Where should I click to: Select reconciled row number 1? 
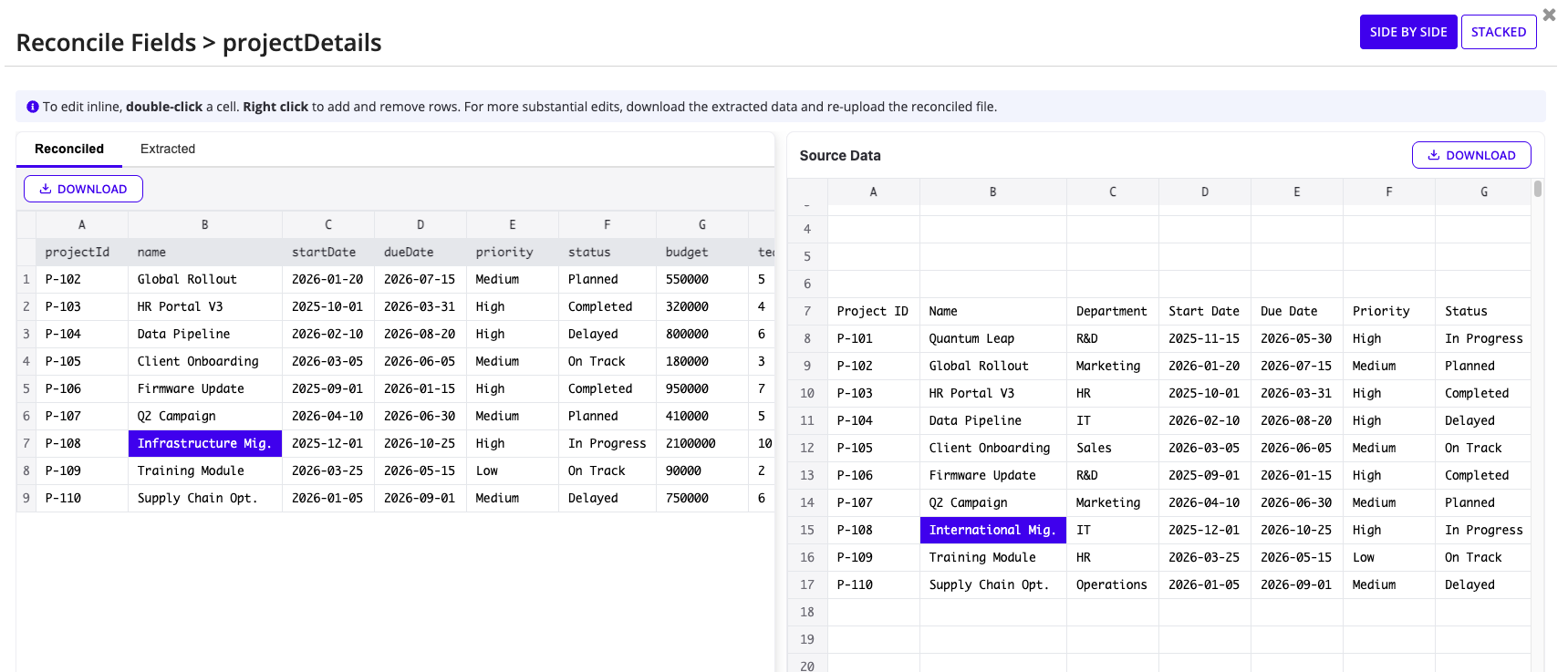click(x=26, y=279)
